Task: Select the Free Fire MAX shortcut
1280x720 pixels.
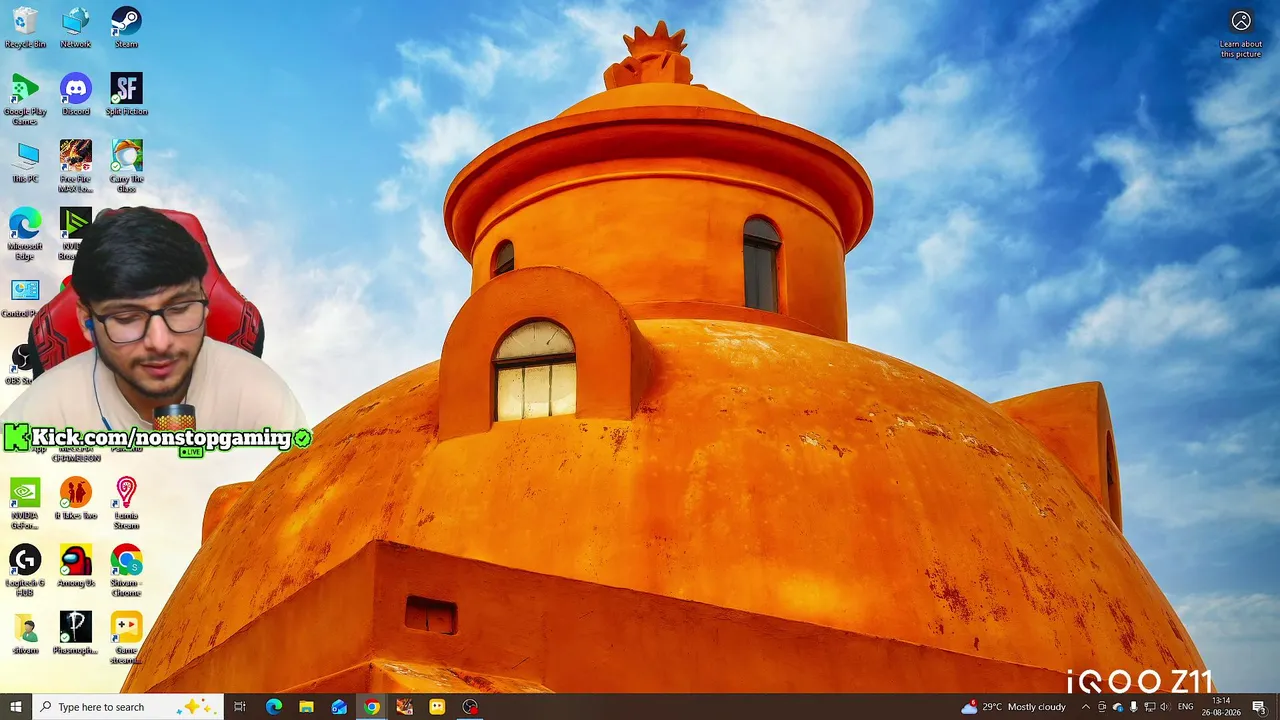Action: 75,166
